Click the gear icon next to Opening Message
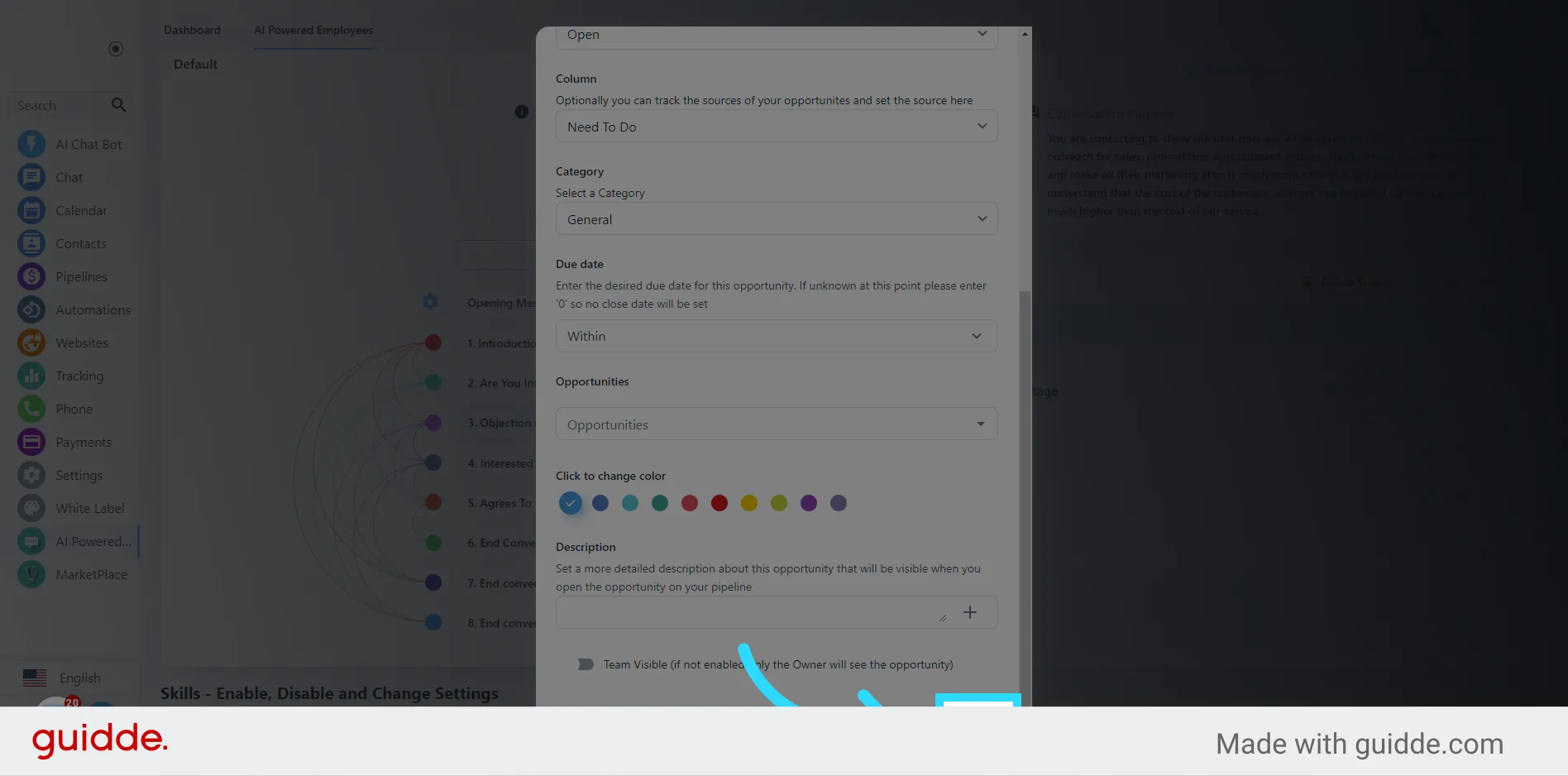Image resolution: width=1568 pixels, height=776 pixels. click(x=431, y=302)
